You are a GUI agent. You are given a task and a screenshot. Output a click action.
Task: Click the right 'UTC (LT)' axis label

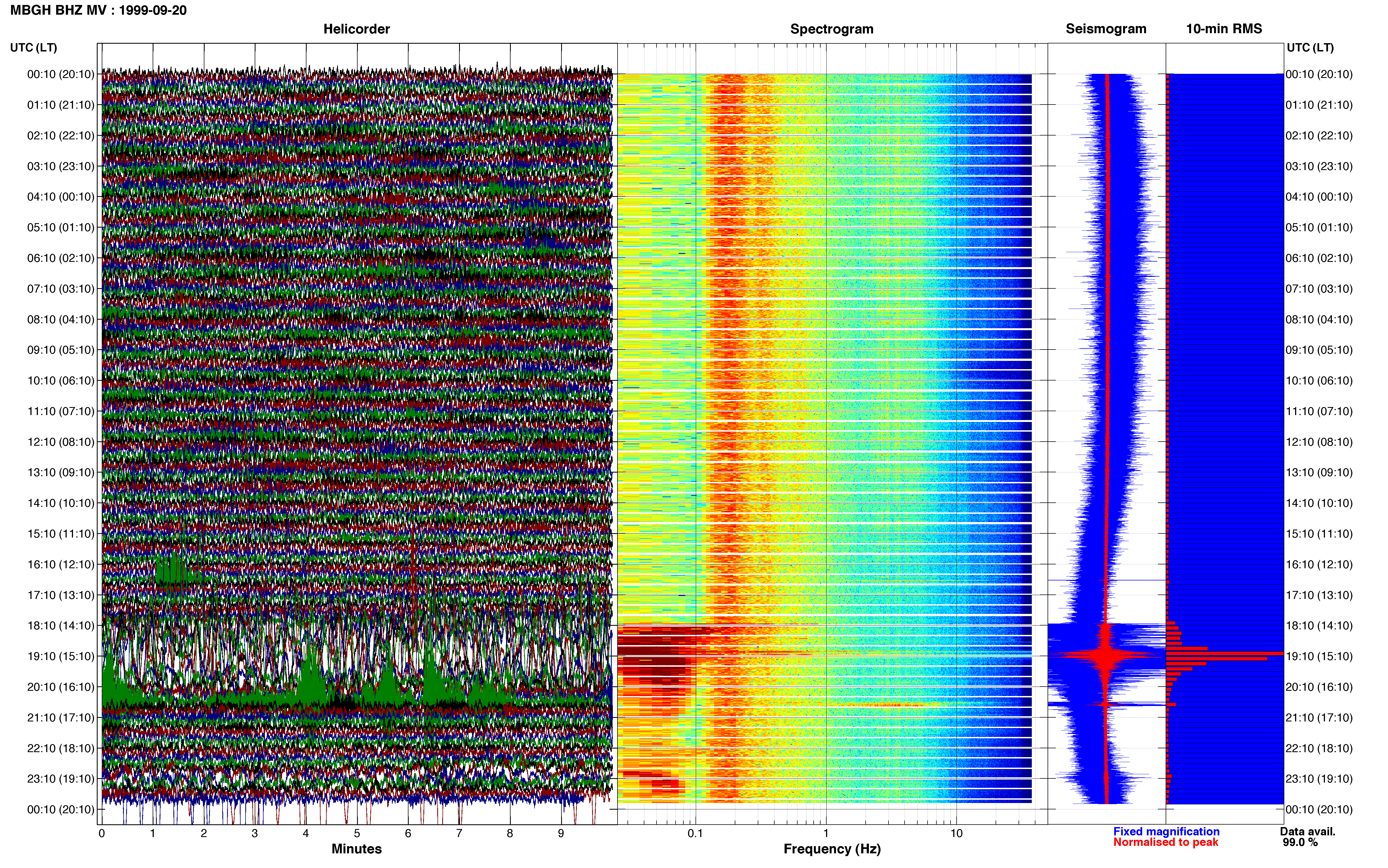(1310, 48)
